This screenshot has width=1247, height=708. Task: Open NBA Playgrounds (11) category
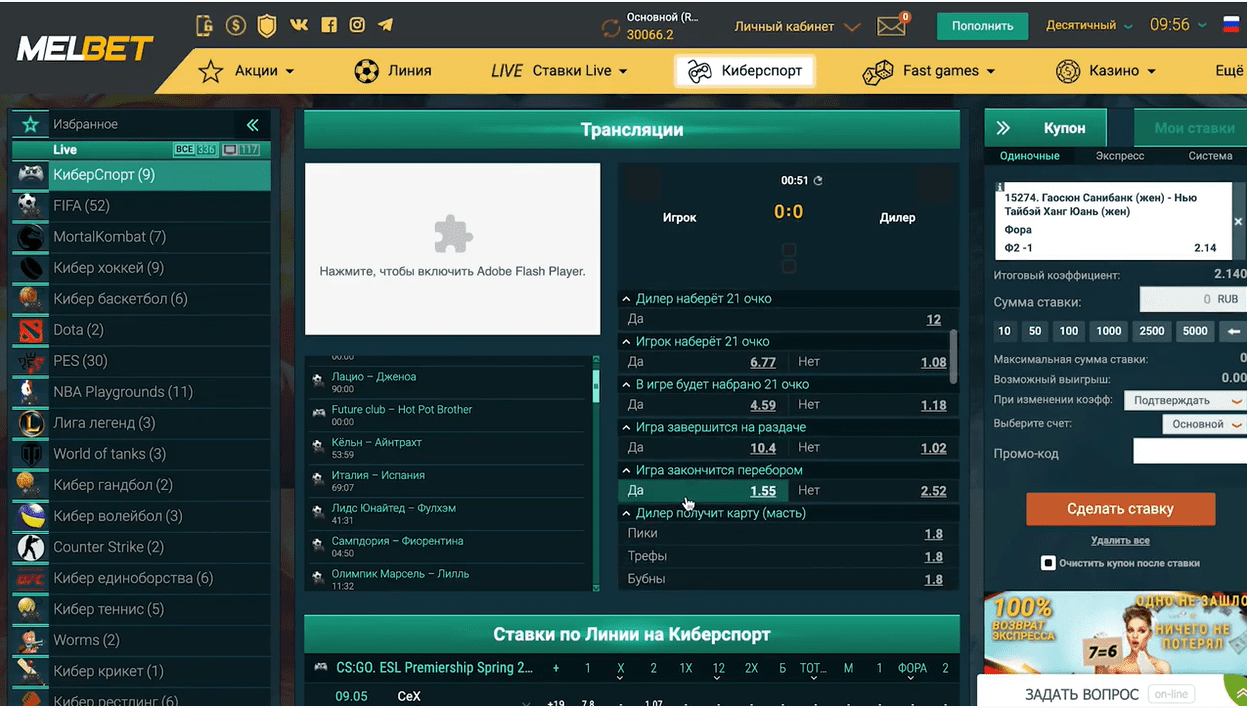[x=141, y=392]
